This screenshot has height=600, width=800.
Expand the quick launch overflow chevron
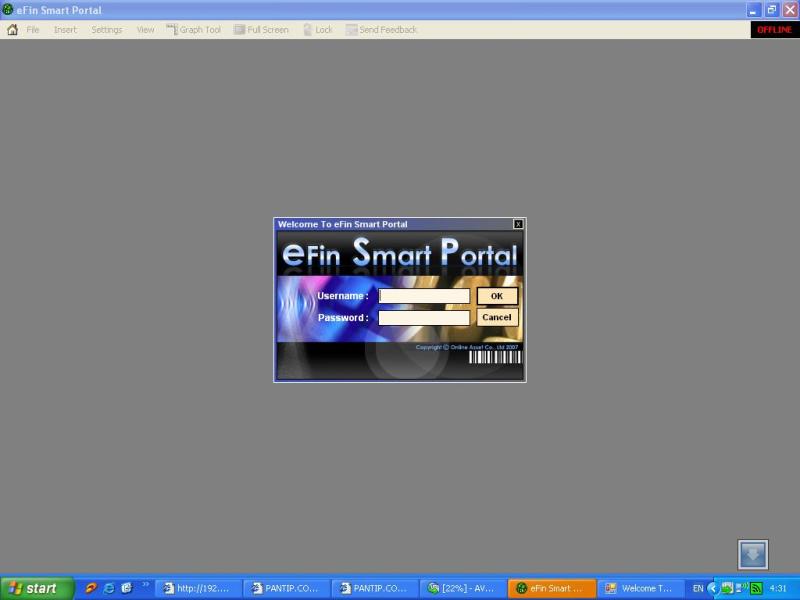(145, 585)
